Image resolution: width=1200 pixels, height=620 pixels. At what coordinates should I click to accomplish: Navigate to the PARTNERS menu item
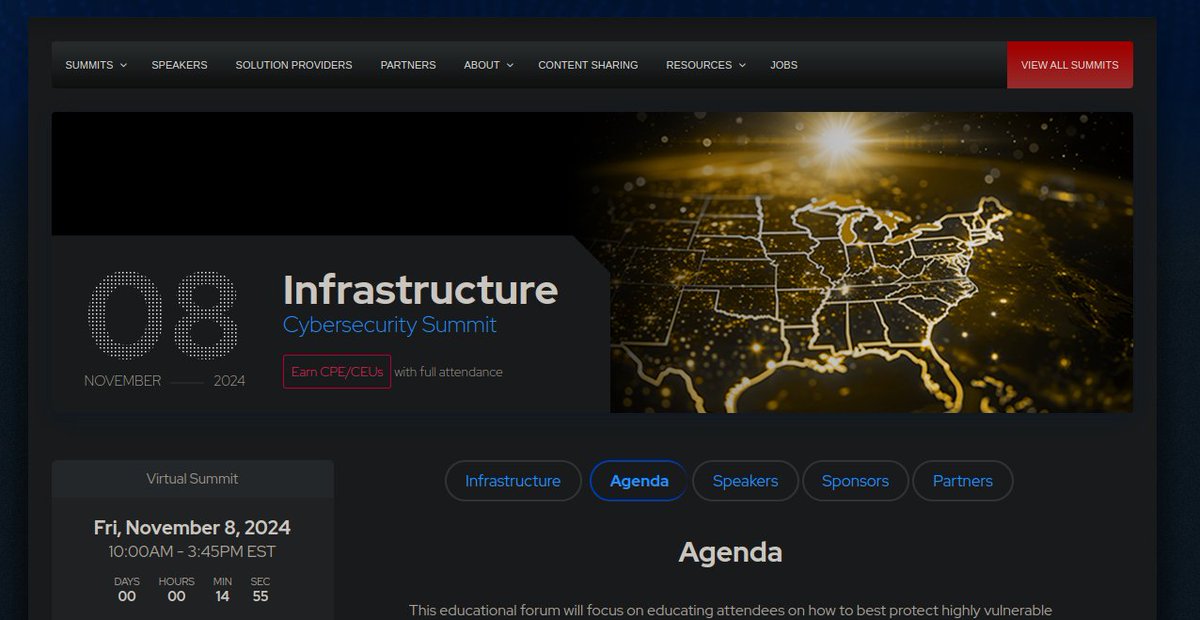[407, 64]
